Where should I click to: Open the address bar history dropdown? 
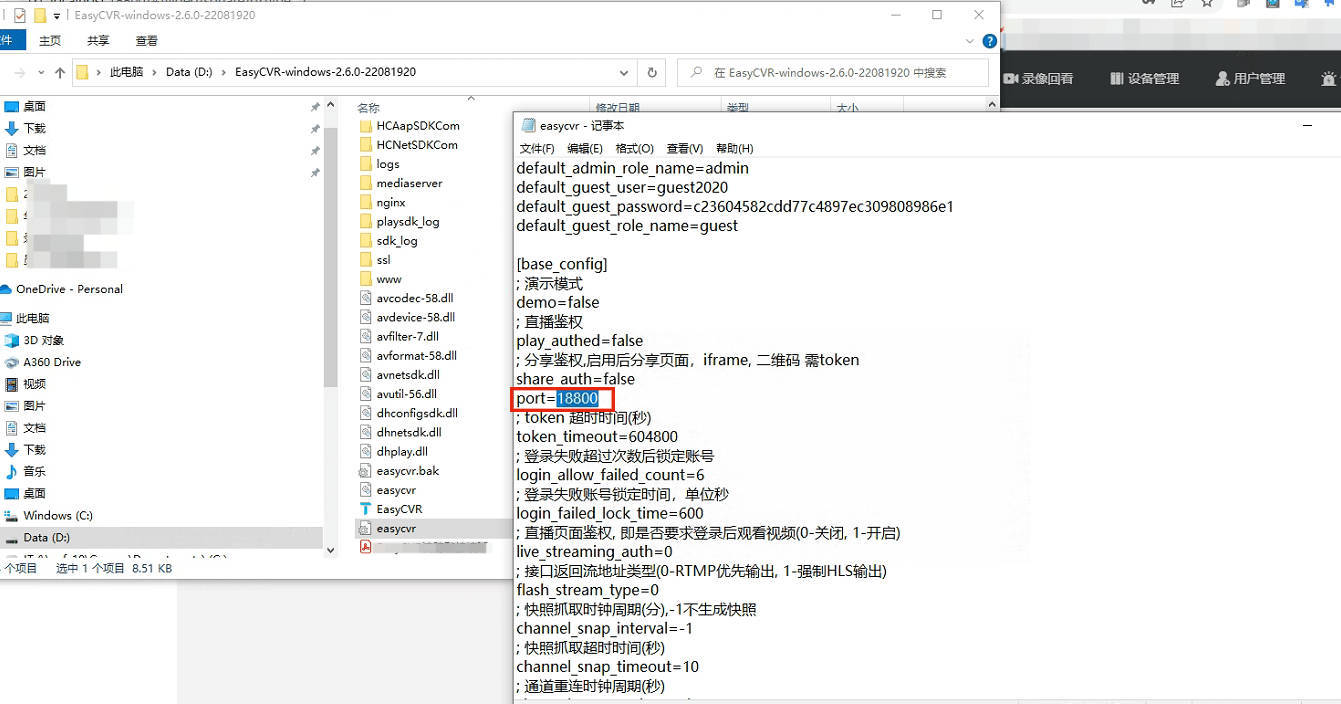click(x=624, y=72)
